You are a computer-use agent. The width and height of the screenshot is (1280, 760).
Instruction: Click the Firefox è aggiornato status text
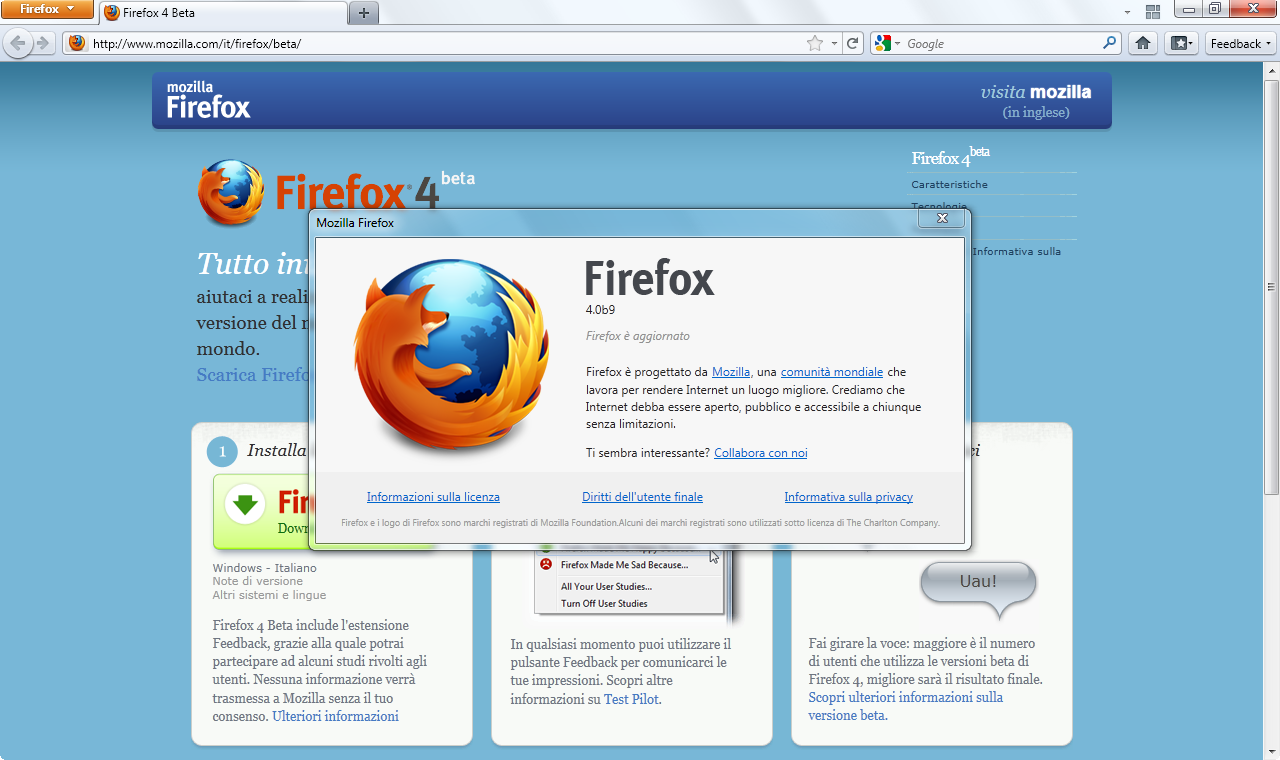[638, 336]
